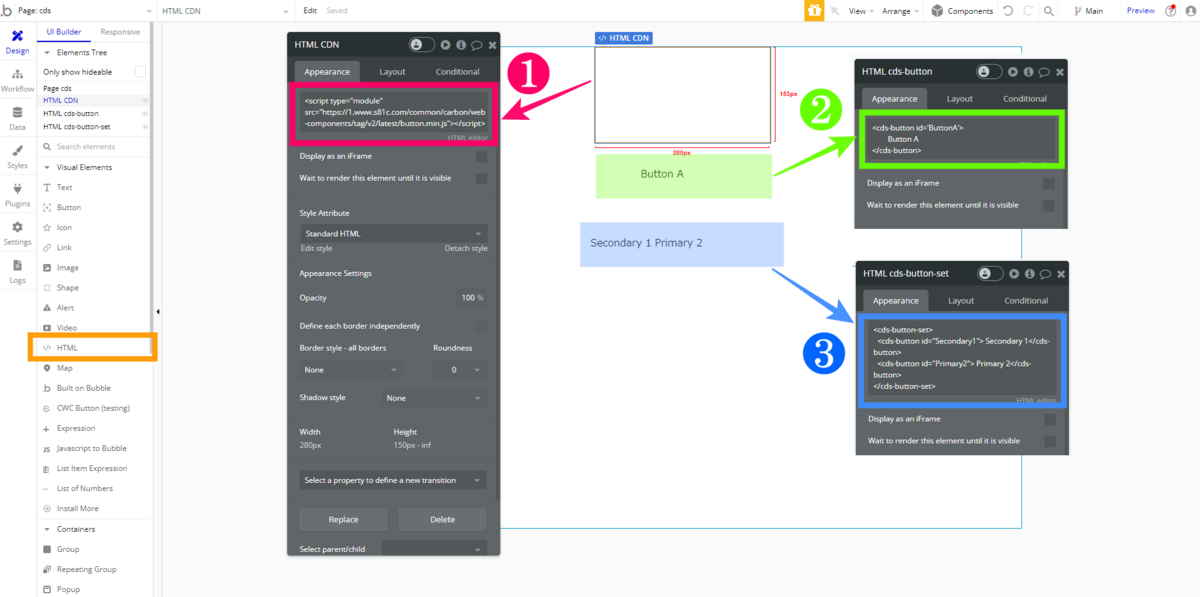Switch to the Responsive tab
This screenshot has width=1200, height=597.
click(120, 32)
